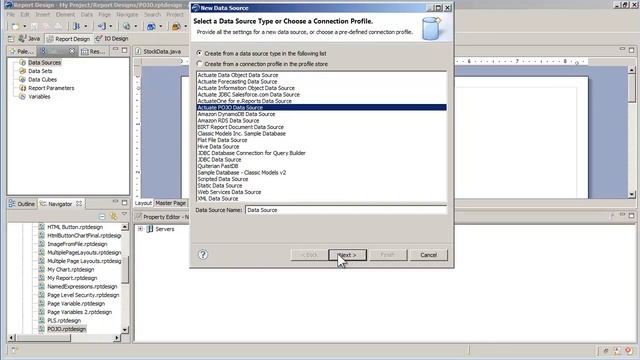Click Navigator horizontal scrollbar right arrow
The height and width of the screenshot is (360, 640).
[117, 338]
